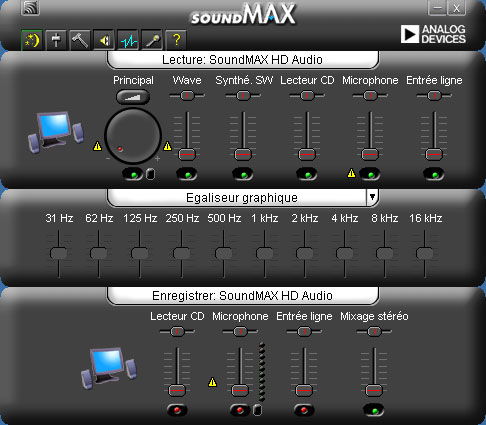Select Lecteur CD recording source LED
The image size is (486, 425).
(x=177, y=410)
